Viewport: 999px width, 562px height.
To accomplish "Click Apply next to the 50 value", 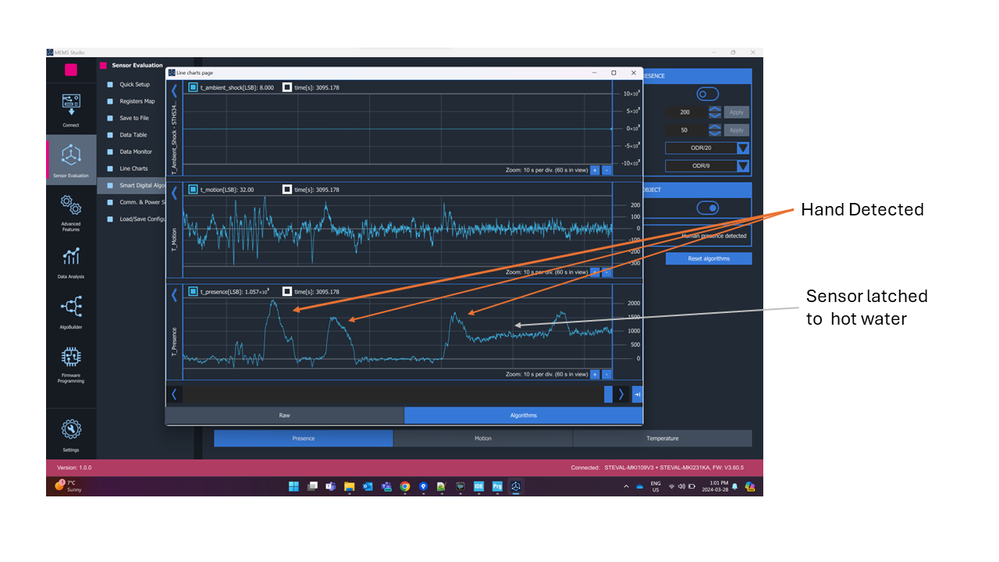I will [x=737, y=130].
